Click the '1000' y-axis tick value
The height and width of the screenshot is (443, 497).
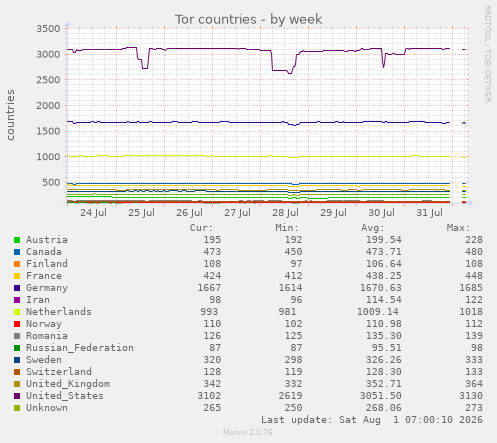click(48, 157)
